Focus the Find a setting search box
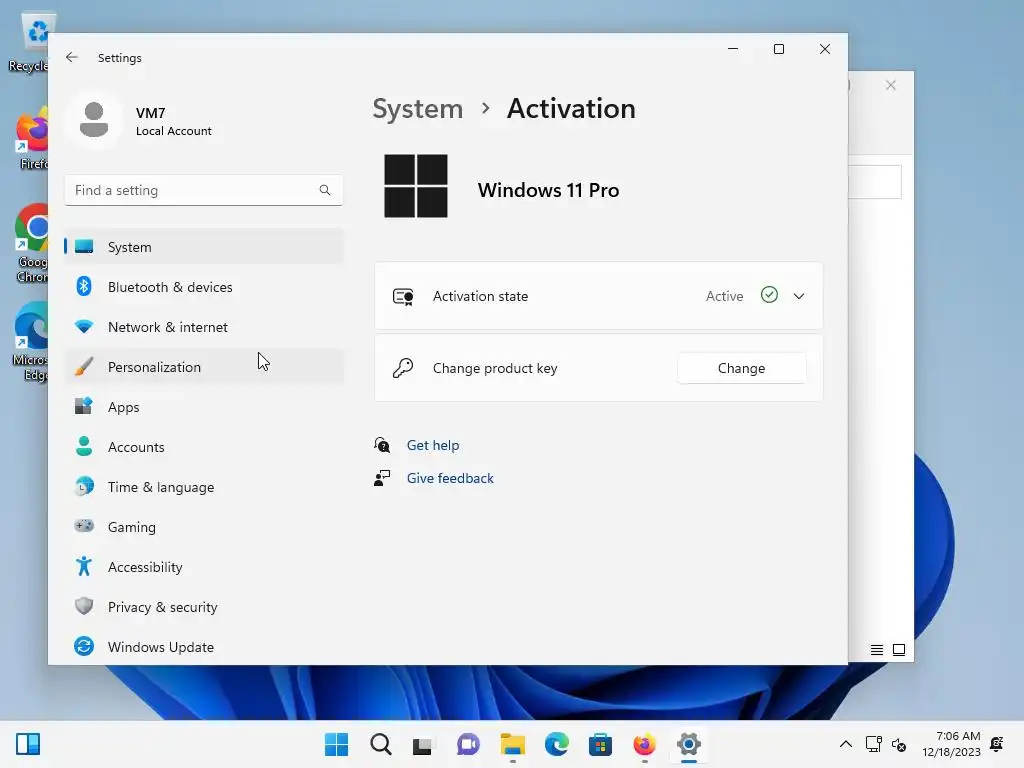The image size is (1024, 768). 204,190
